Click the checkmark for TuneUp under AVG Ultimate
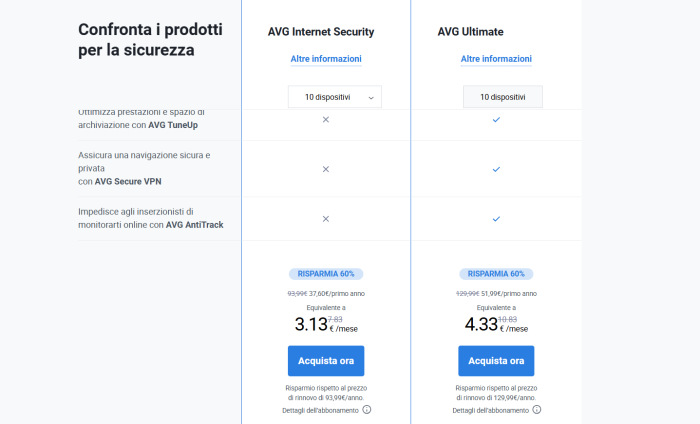The height and width of the screenshot is (424, 700). (x=496, y=119)
